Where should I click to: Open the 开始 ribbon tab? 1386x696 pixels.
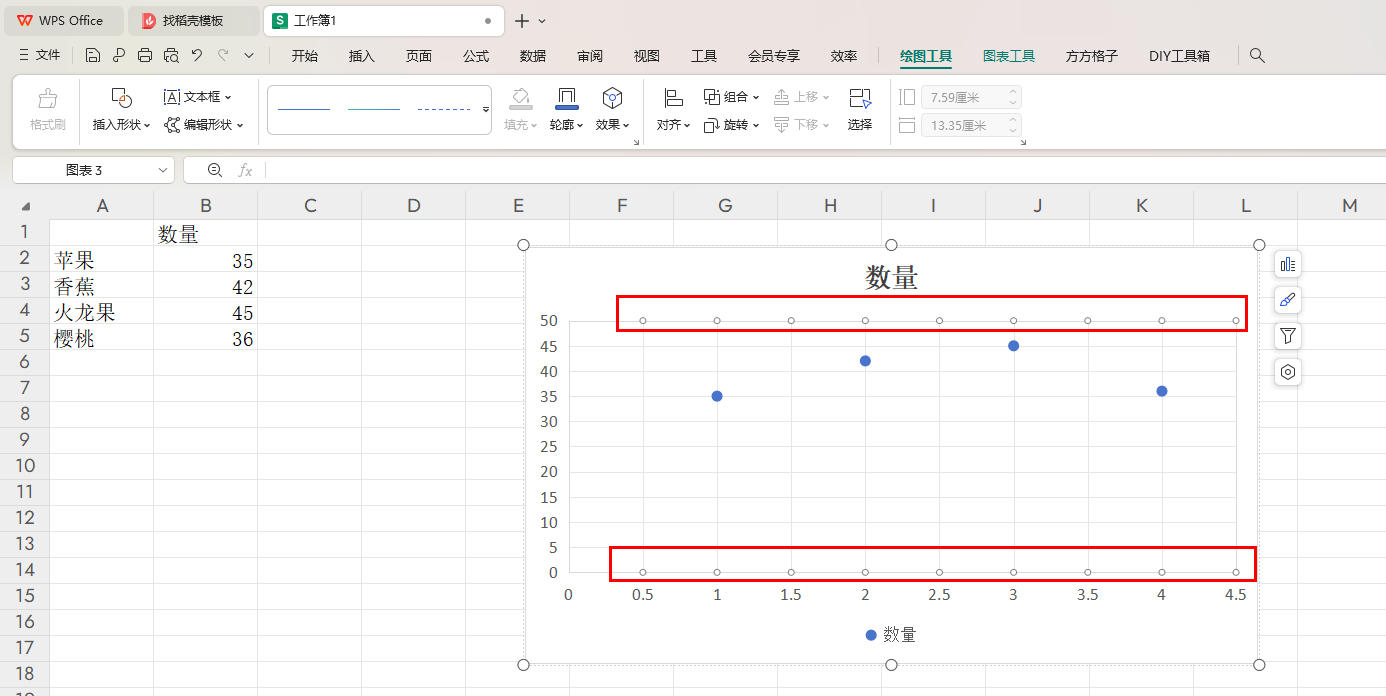point(305,56)
